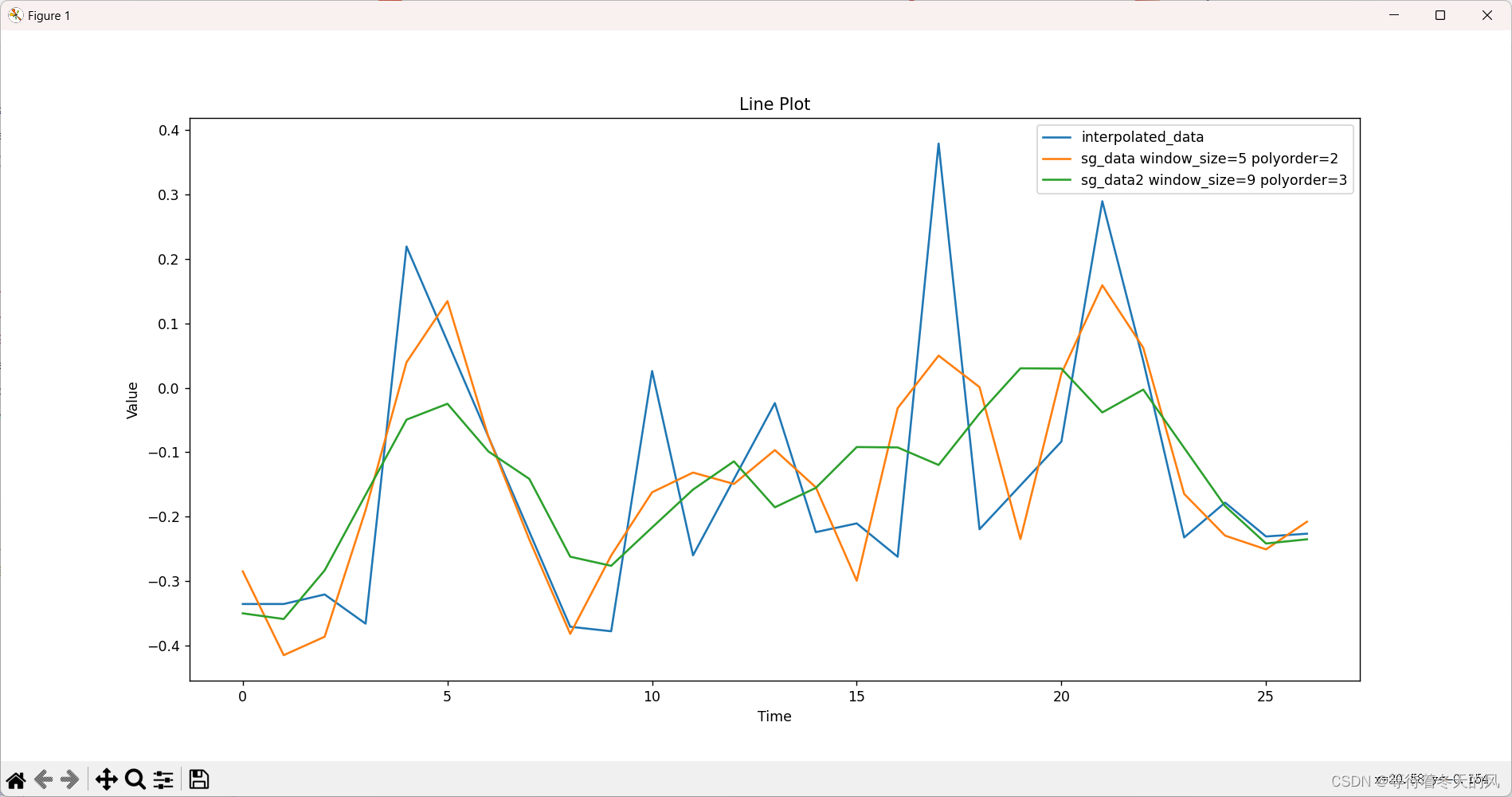Close the Figure 1 window
The image size is (1512, 797).
[x=1487, y=15]
